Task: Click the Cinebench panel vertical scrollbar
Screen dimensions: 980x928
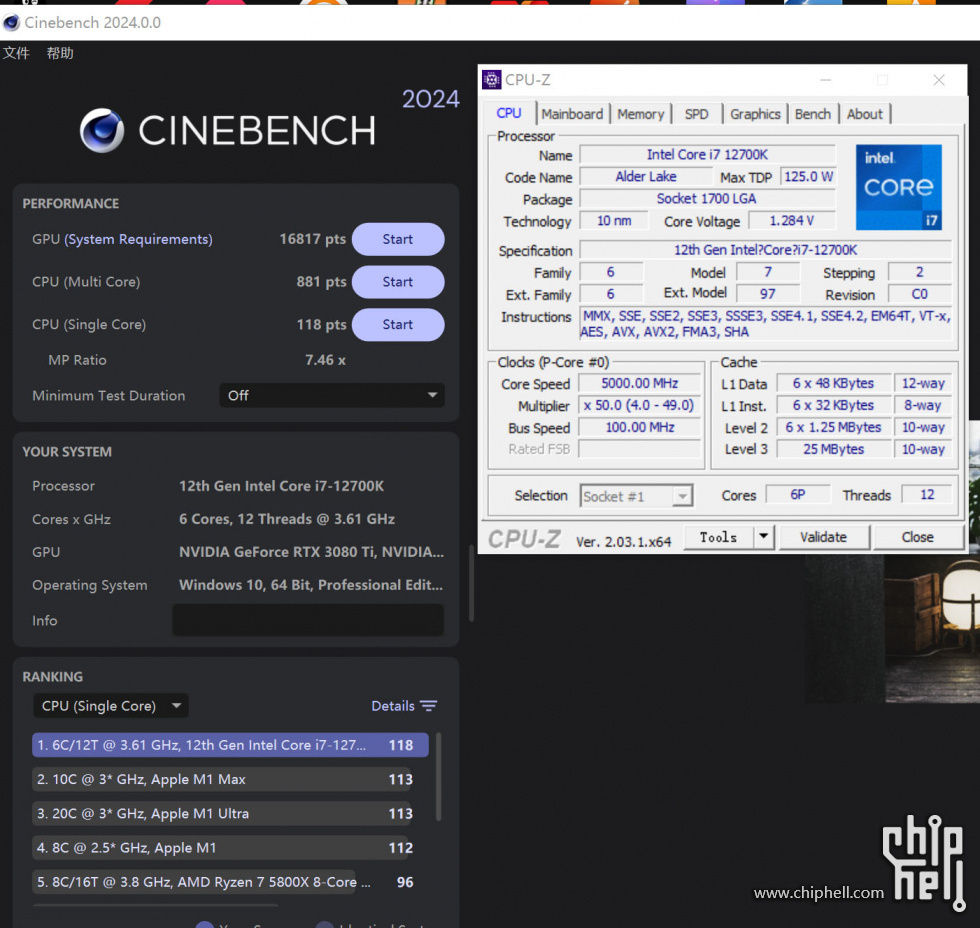Action: pyautogui.click(x=471, y=584)
